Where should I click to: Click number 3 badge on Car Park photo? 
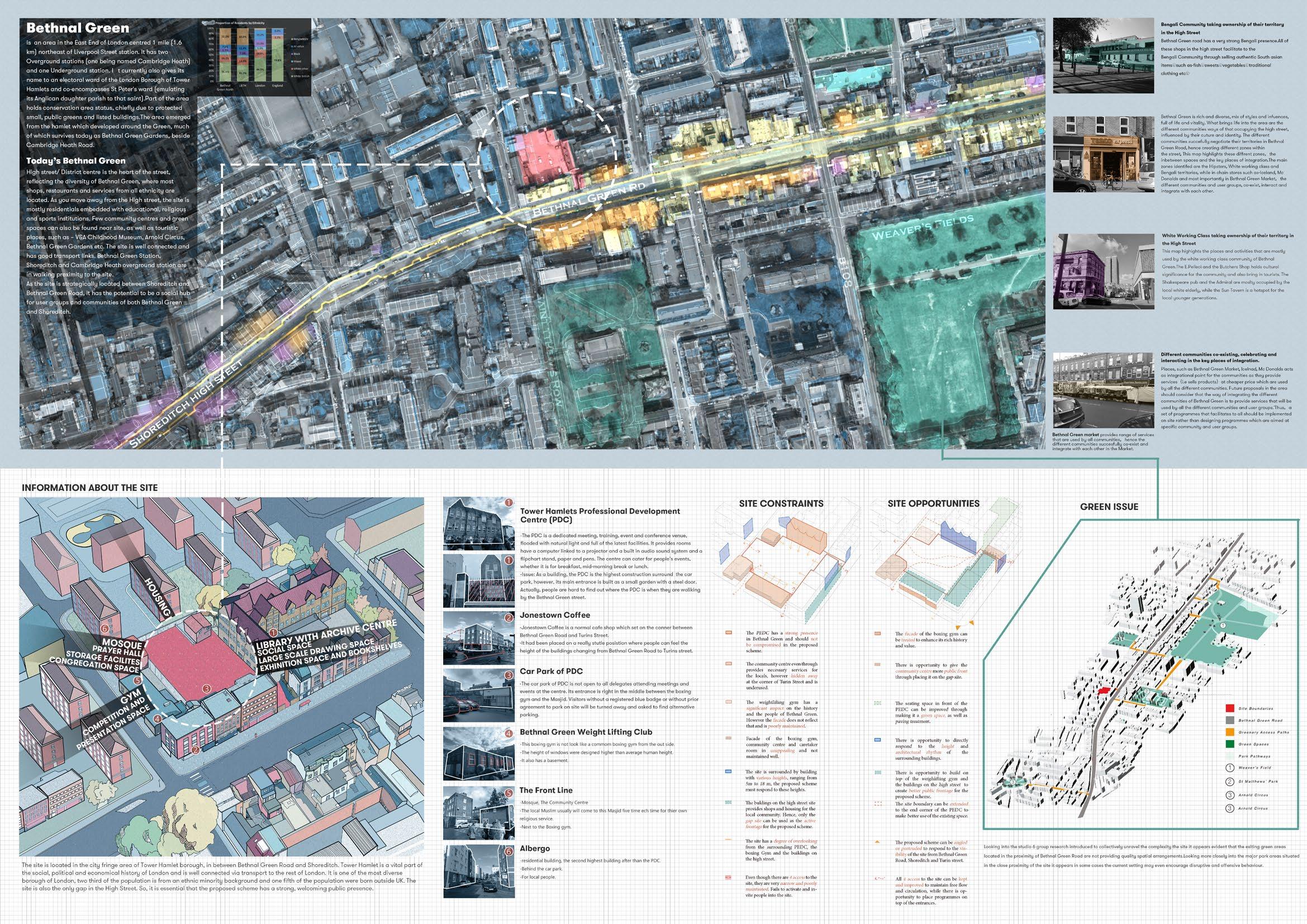click(x=509, y=675)
